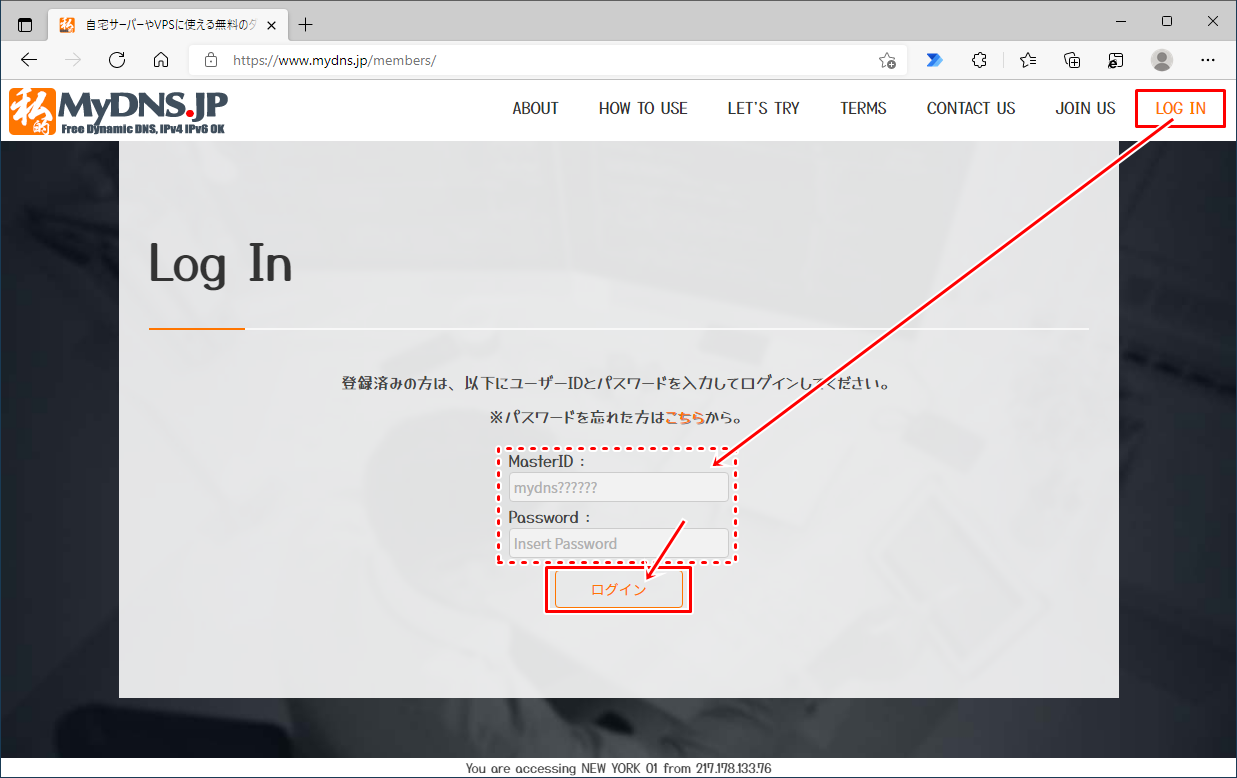Click the MasterID input field

pos(618,487)
